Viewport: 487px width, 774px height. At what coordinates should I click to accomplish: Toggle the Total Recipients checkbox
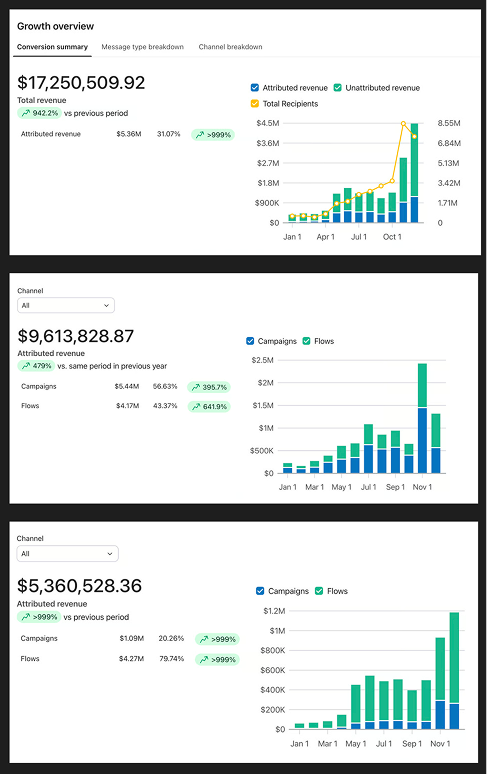tap(255, 104)
